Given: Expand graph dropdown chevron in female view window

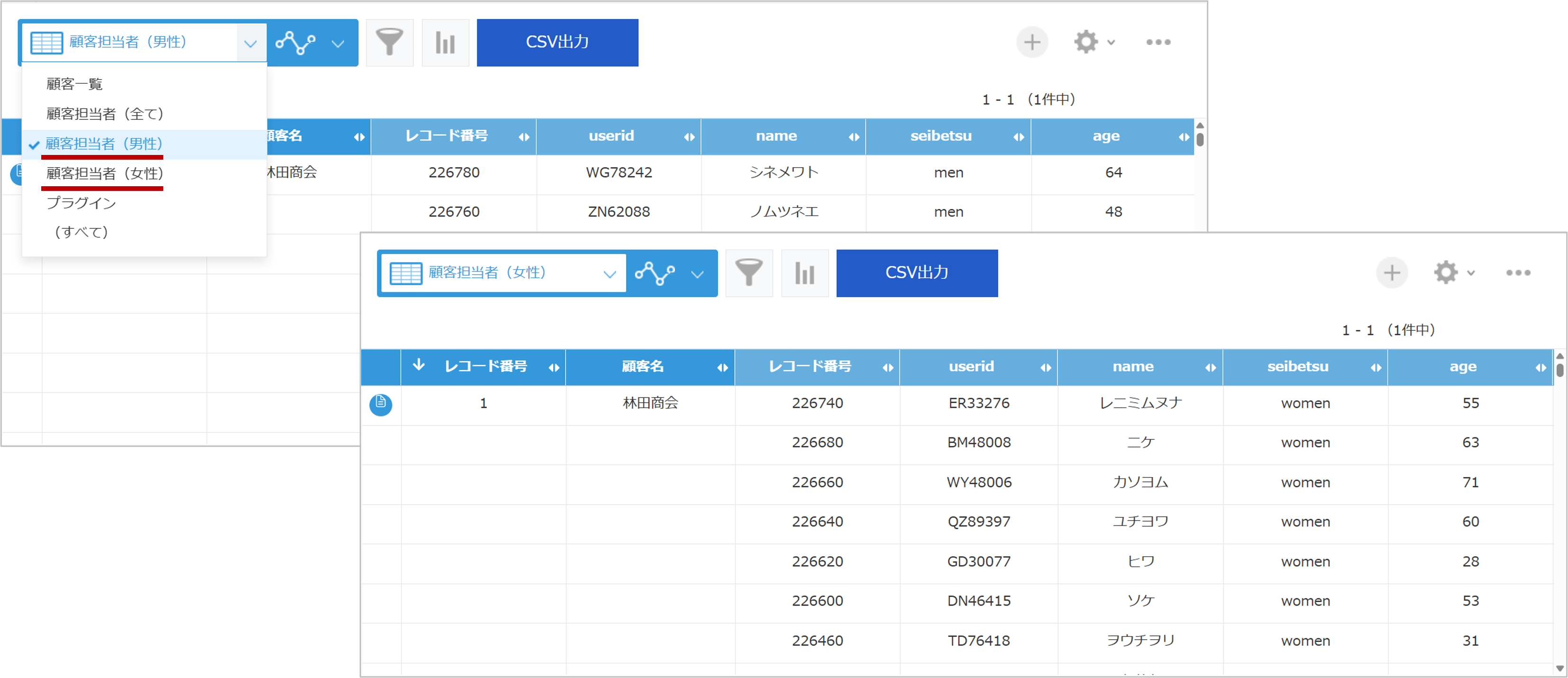Looking at the screenshot, I should point(697,274).
